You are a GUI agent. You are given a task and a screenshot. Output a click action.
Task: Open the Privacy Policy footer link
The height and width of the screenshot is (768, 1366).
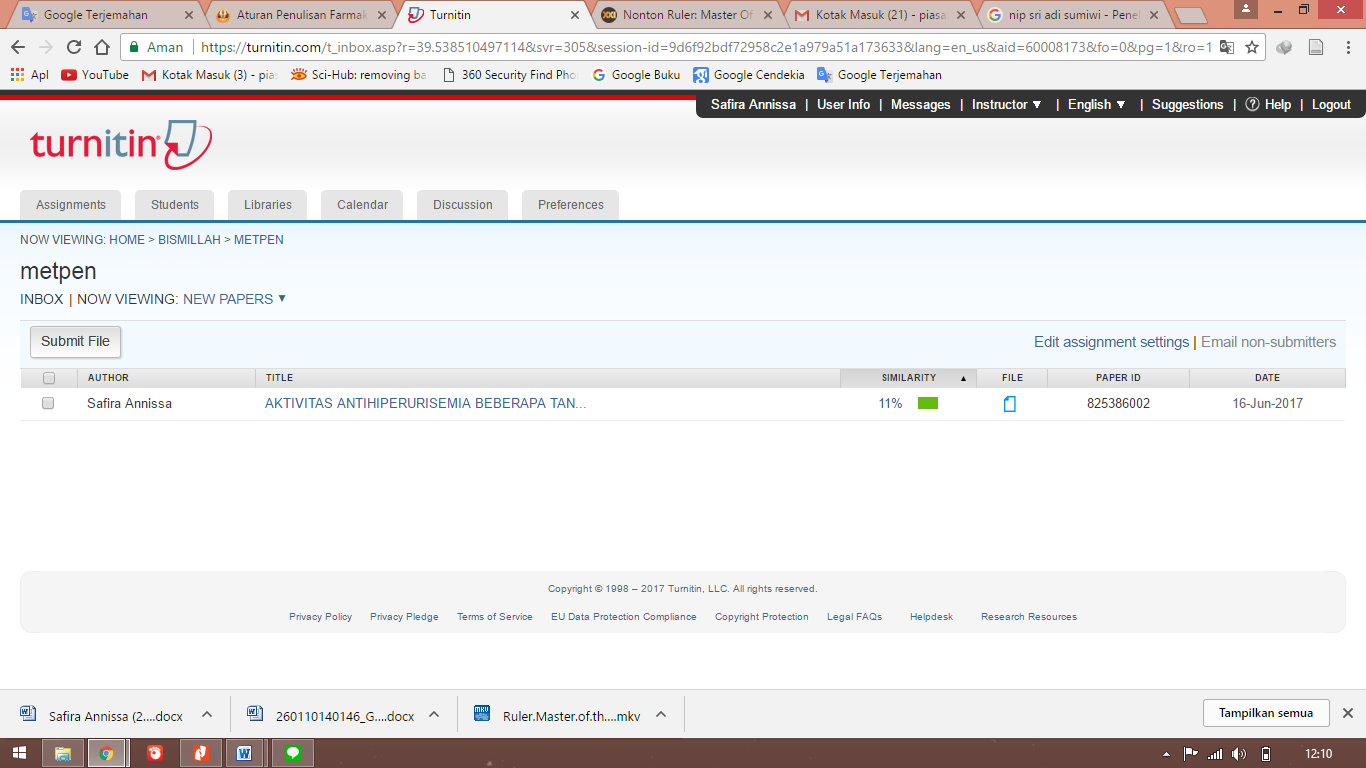pos(320,617)
